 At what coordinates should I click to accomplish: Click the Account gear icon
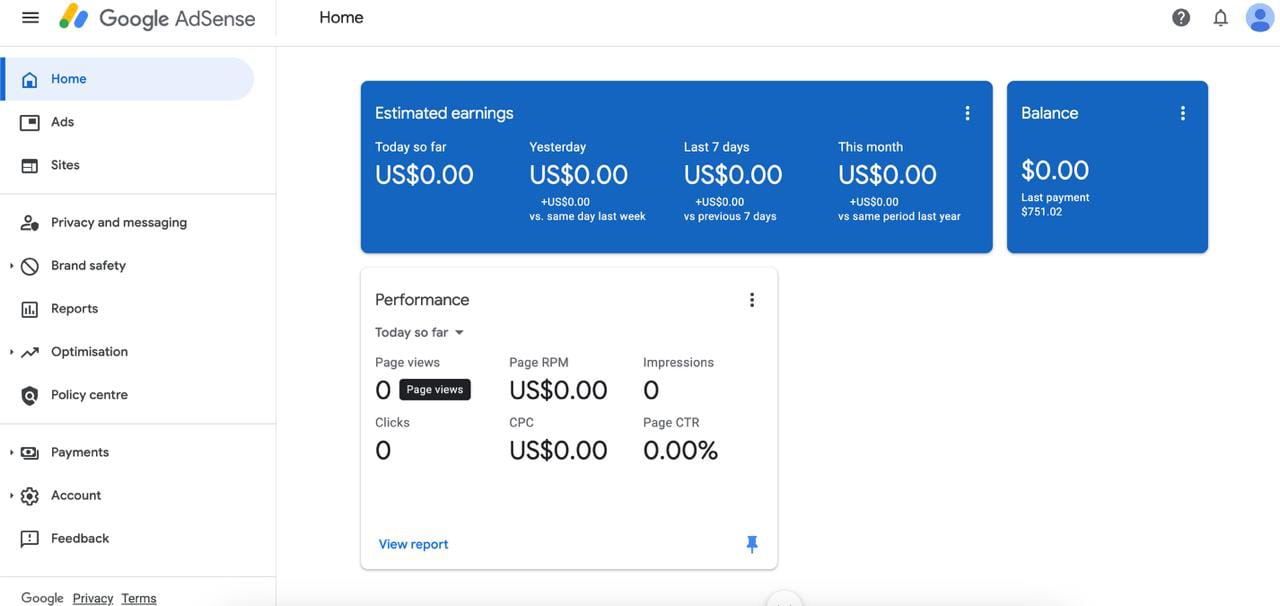[x=30, y=496]
